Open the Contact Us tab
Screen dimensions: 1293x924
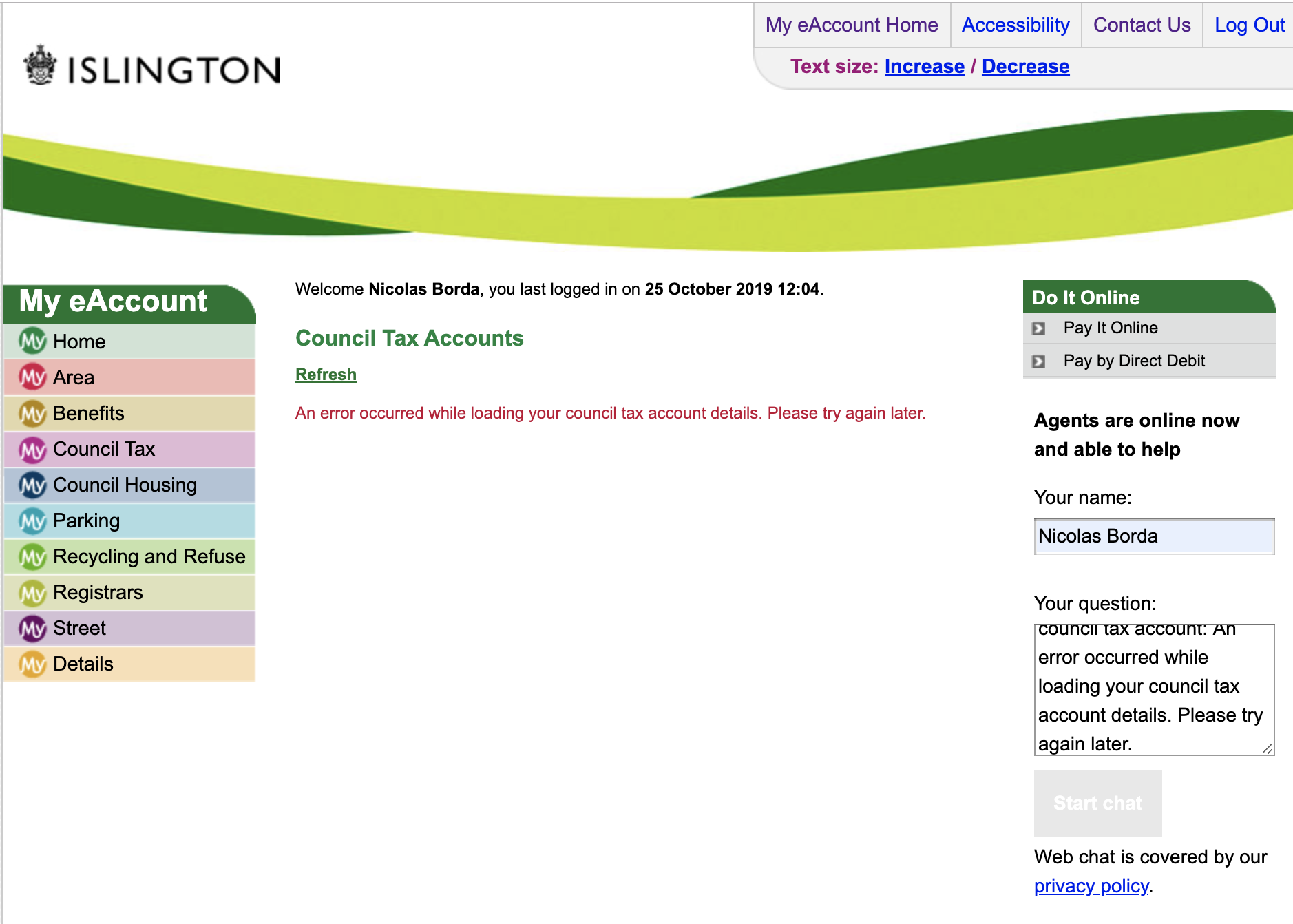coord(1142,25)
